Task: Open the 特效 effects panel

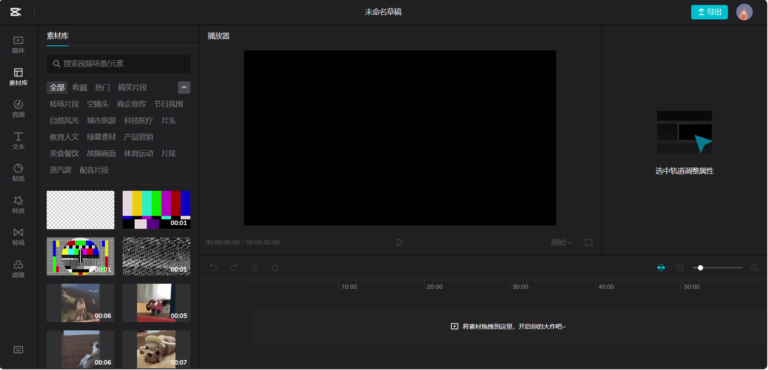Action: [18, 205]
